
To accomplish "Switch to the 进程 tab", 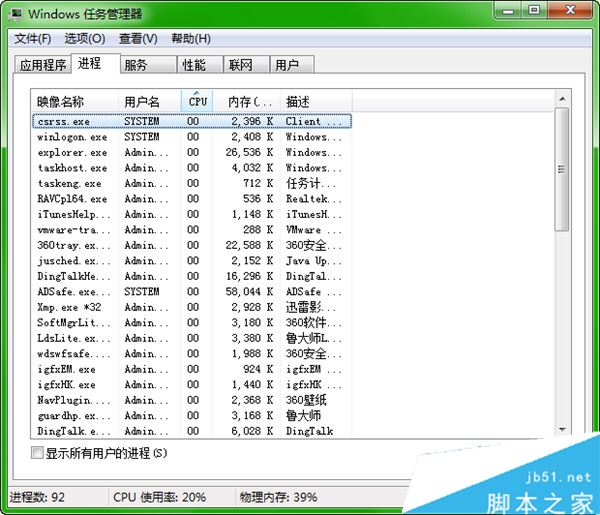I will [96, 63].
